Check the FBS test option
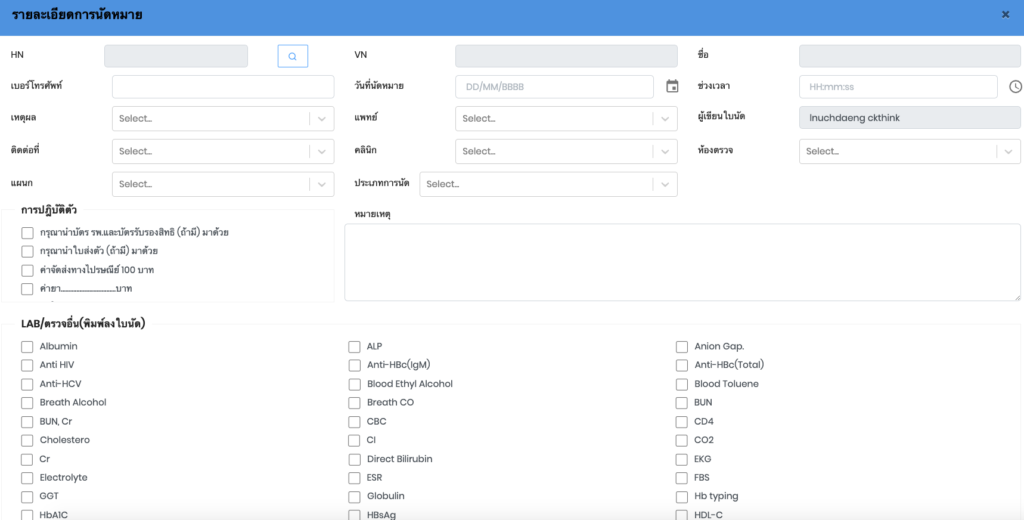 [x=682, y=478]
